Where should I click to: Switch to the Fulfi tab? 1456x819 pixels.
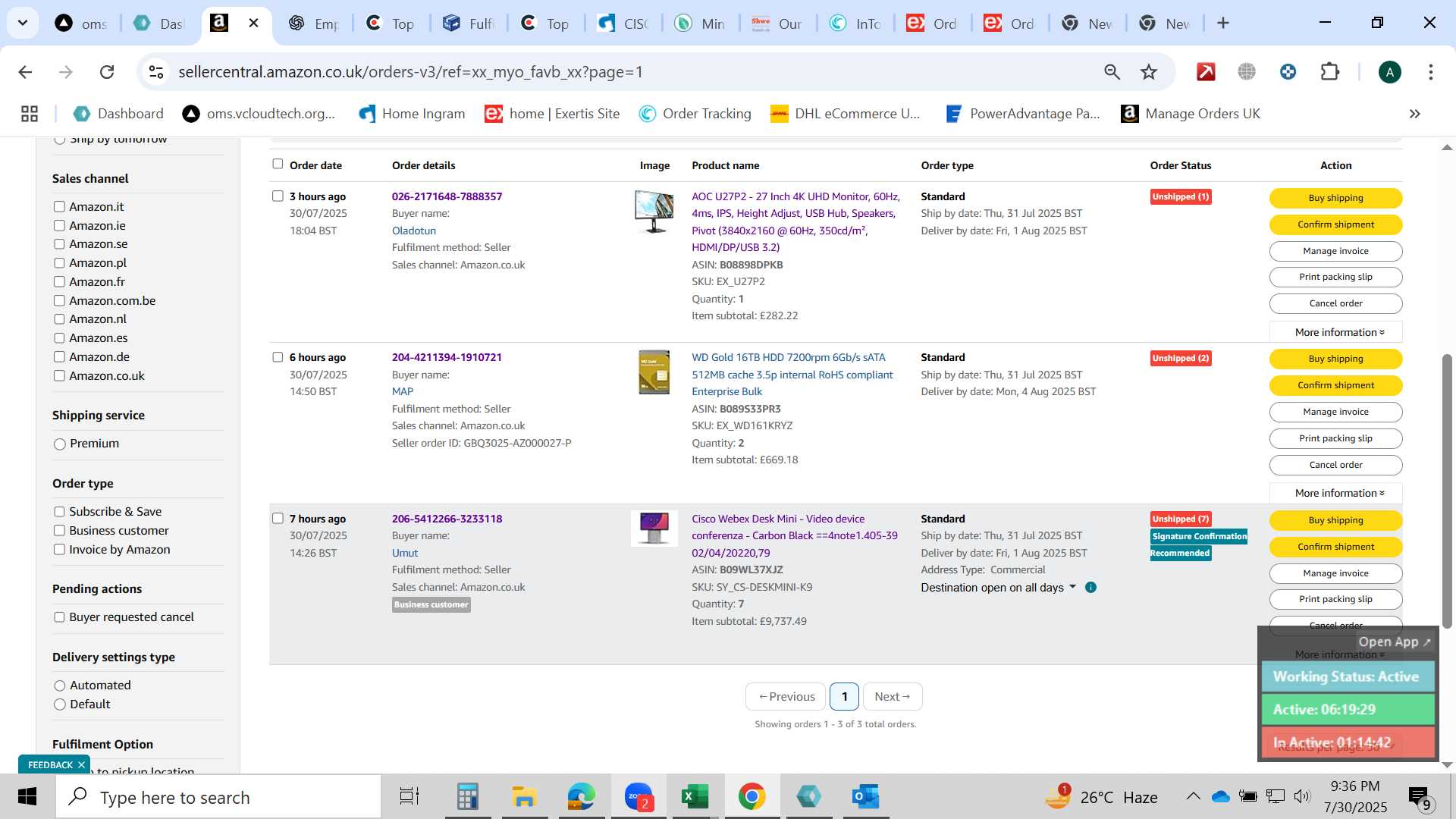click(469, 24)
